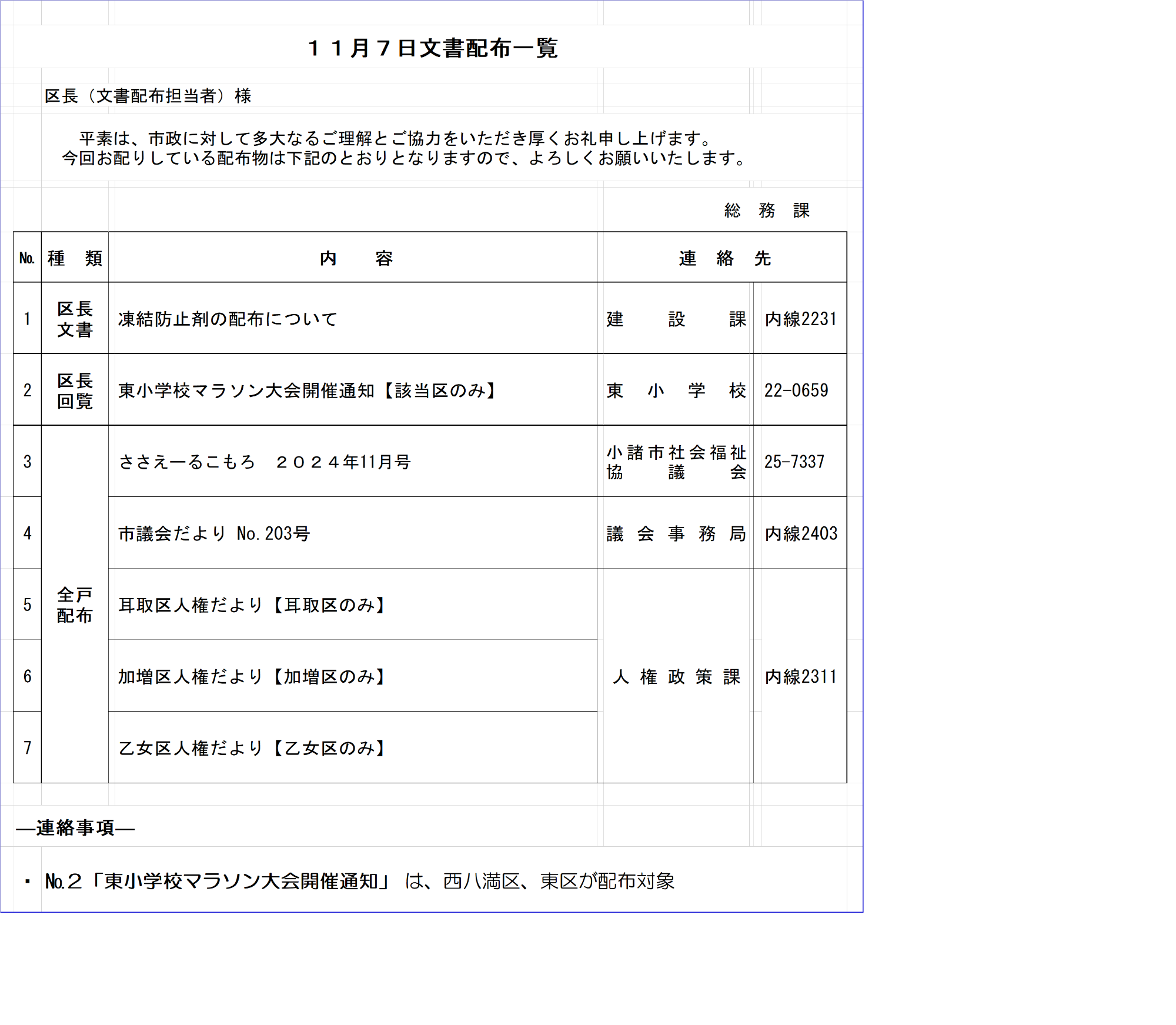Select row number '1' cell

(x=27, y=319)
